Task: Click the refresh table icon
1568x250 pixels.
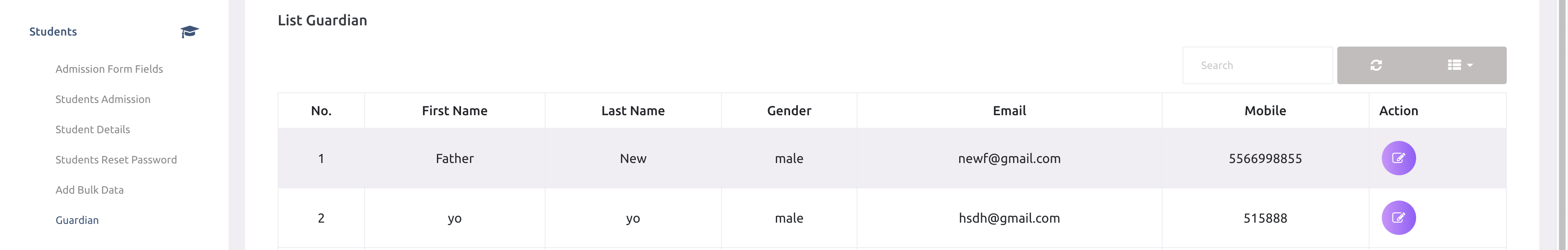Action: pyautogui.click(x=1376, y=65)
